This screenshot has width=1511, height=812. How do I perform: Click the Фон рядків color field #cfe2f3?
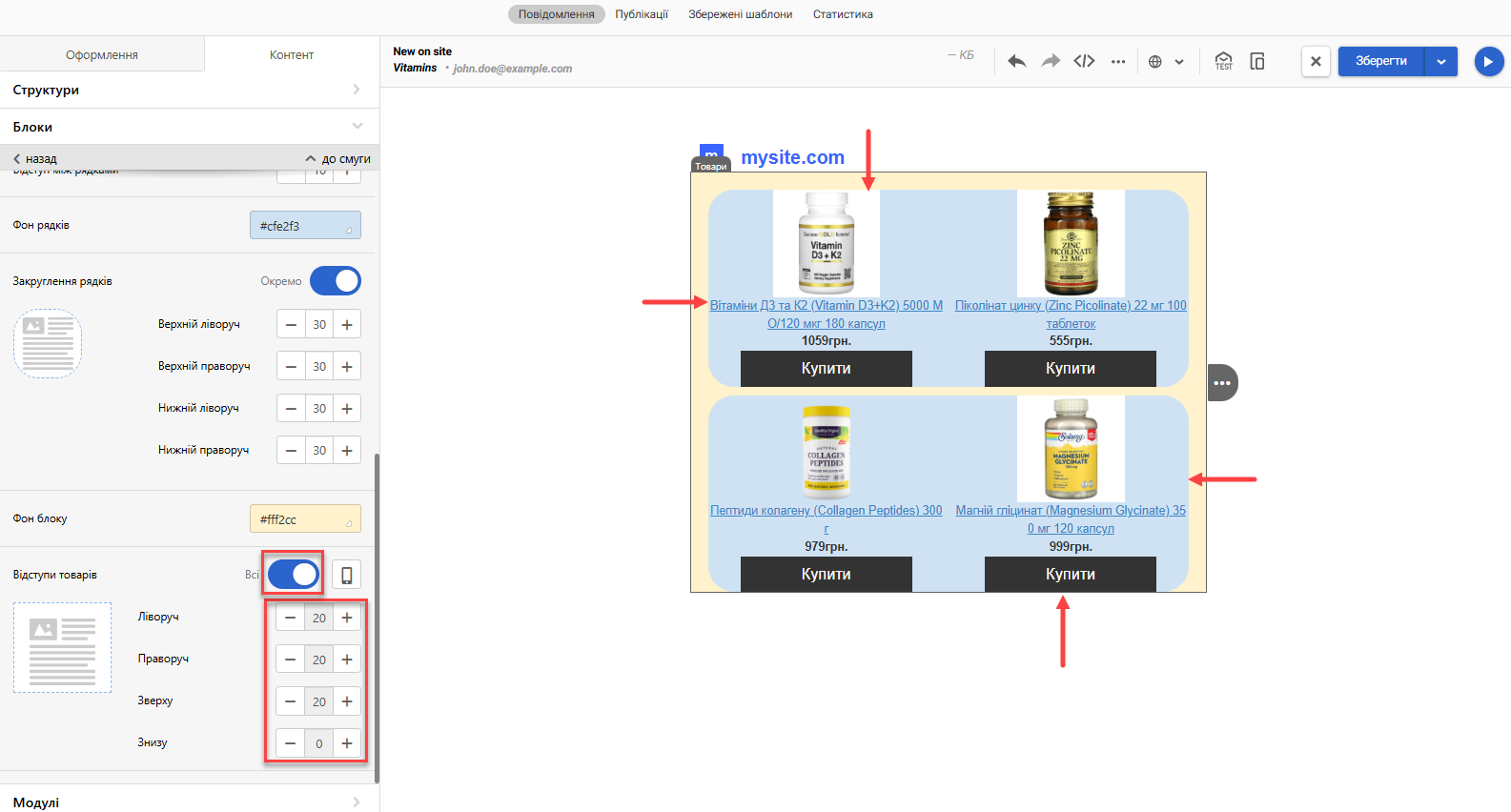(305, 225)
